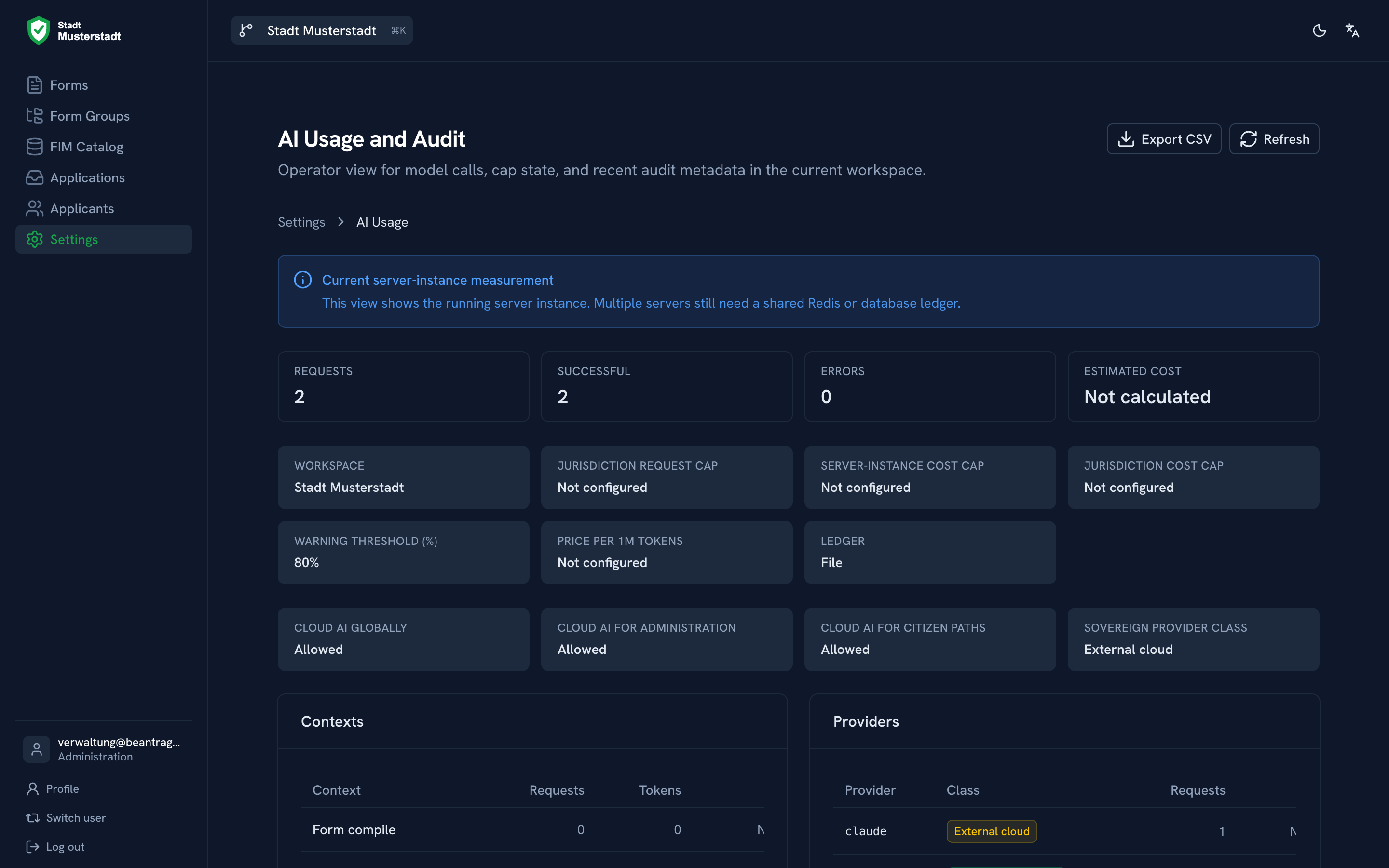Go back to Settings via breadcrumb
Viewport: 1389px width, 868px height.
coord(301,222)
